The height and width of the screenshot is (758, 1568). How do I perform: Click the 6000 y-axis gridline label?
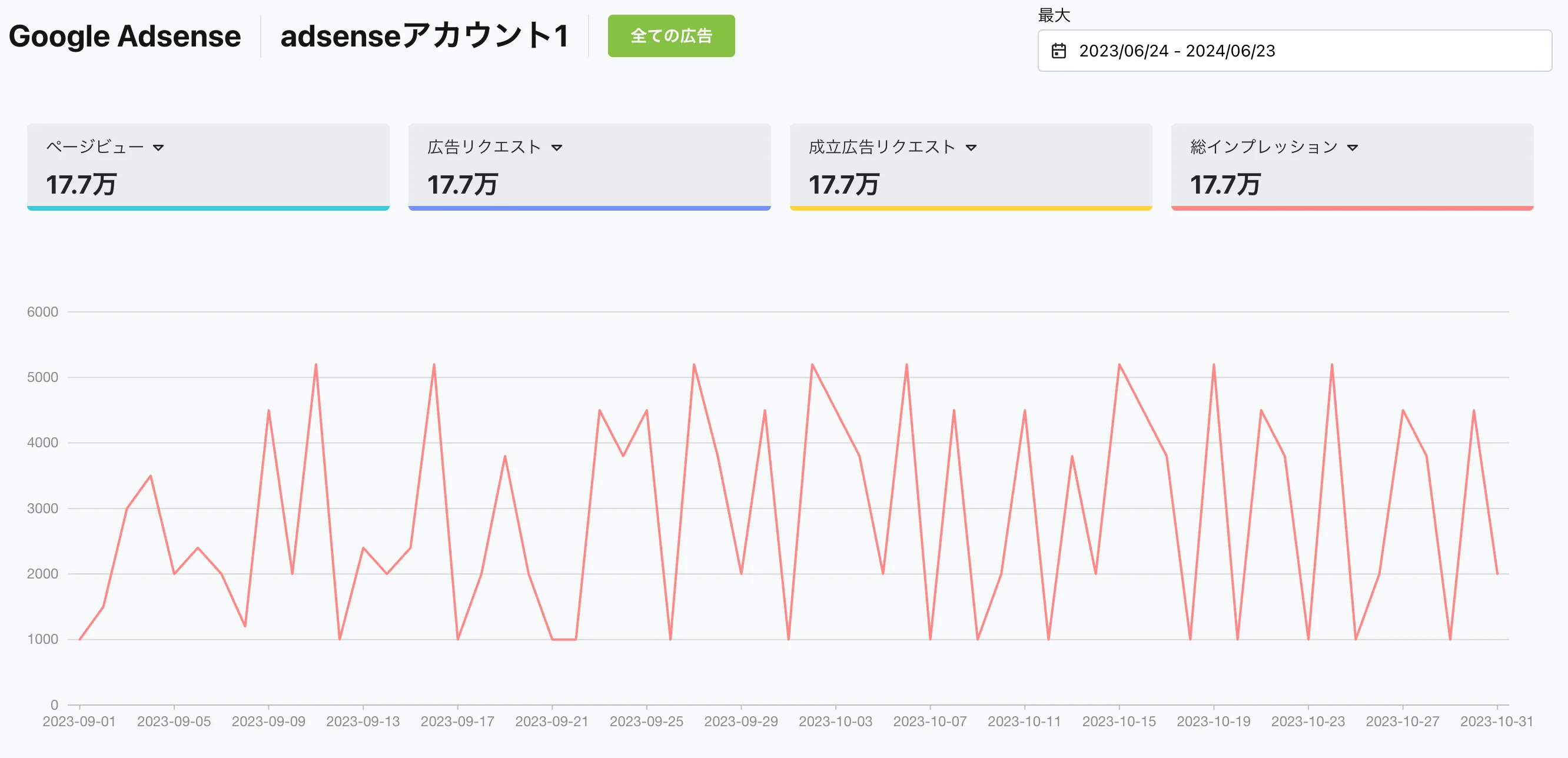42,312
